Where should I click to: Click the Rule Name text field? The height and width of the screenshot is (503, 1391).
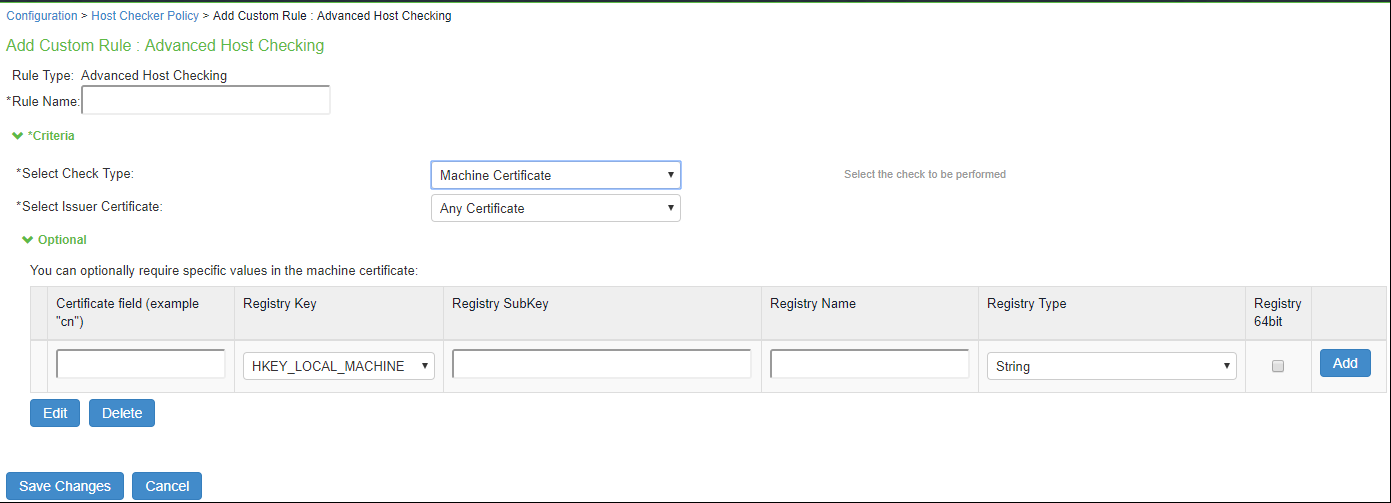click(x=206, y=100)
